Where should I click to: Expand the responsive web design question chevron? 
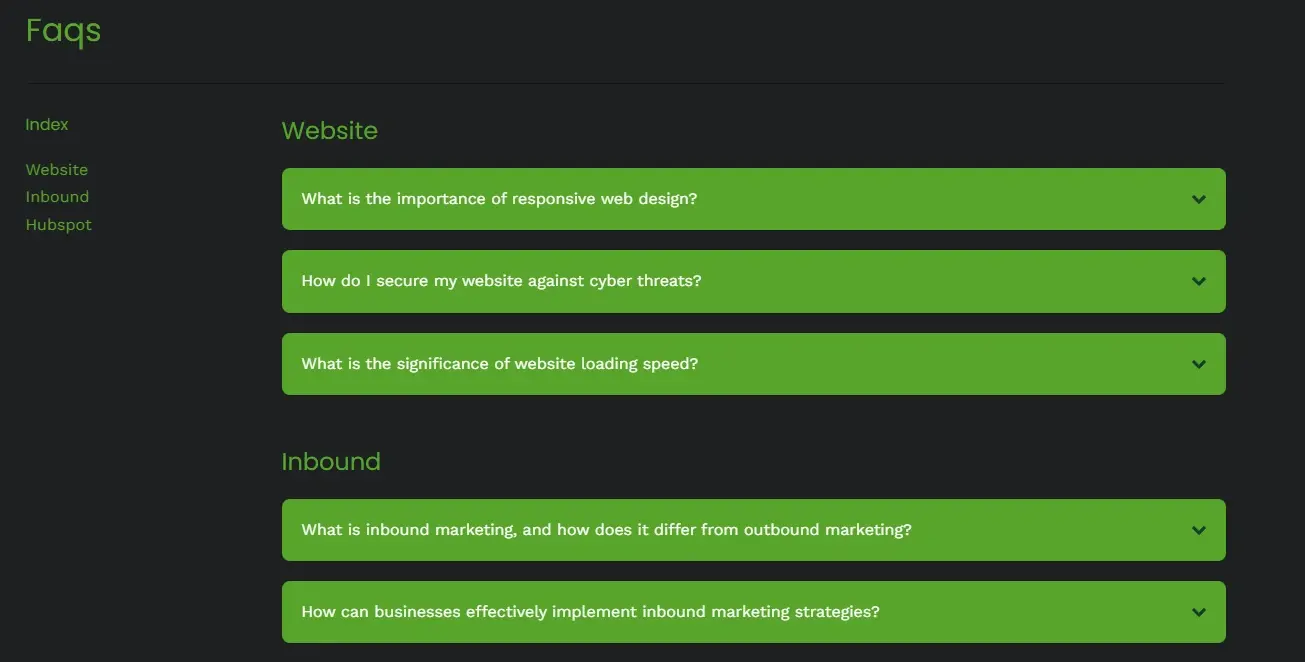pos(1198,199)
